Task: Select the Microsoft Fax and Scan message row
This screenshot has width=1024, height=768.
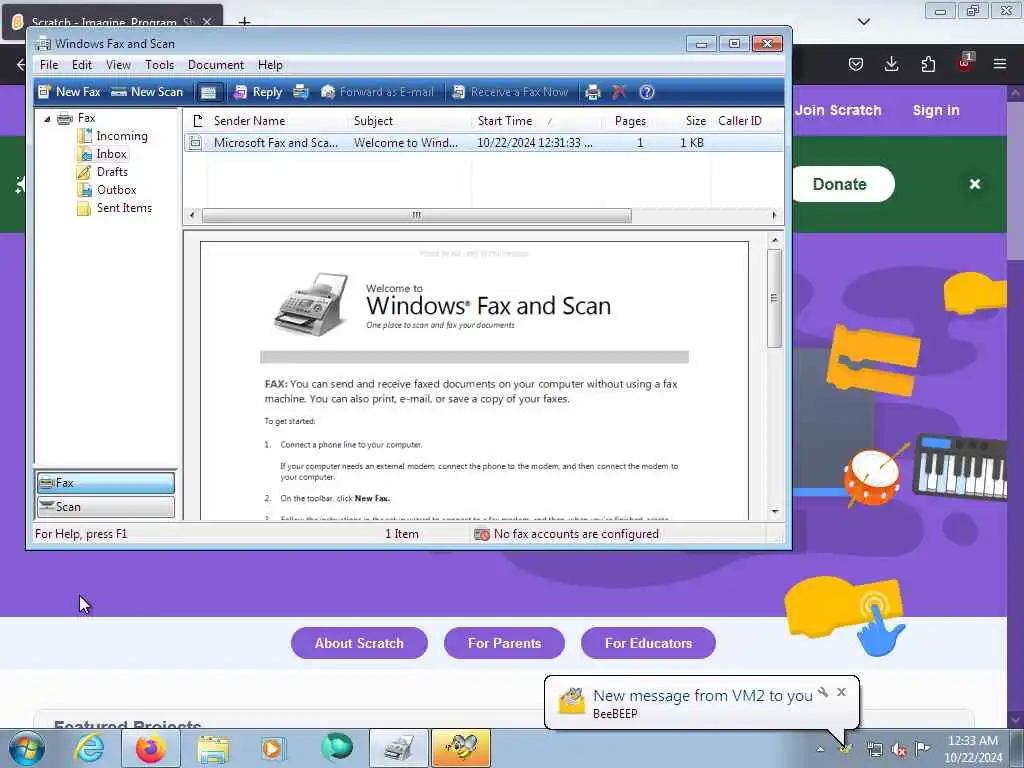Action: [483, 142]
